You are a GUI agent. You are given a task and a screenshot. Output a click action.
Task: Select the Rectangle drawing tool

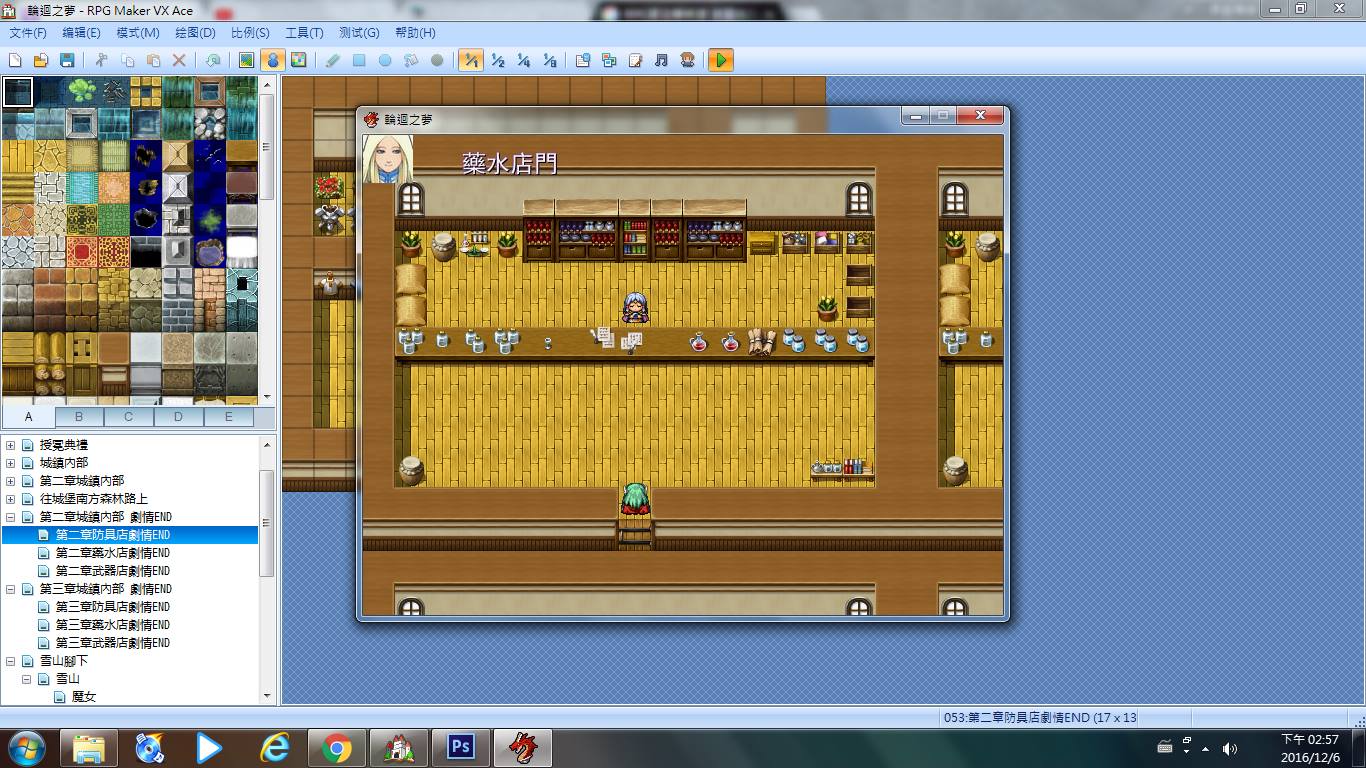pyautogui.click(x=359, y=61)
